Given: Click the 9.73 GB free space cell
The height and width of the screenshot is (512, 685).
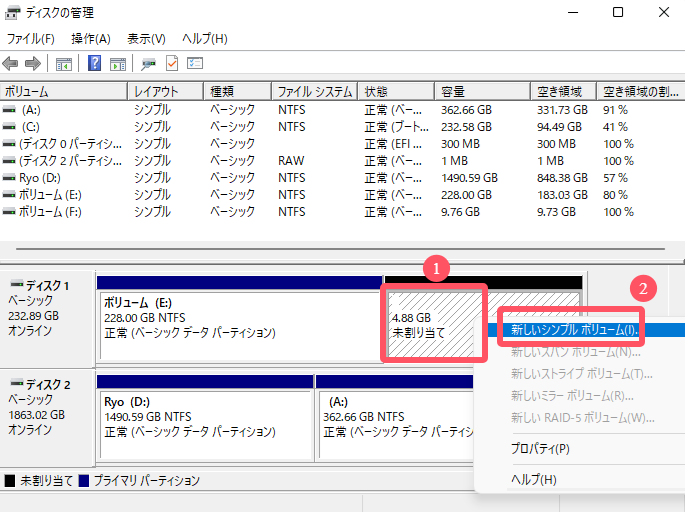Looking at the screenshot, I should 556,212.
